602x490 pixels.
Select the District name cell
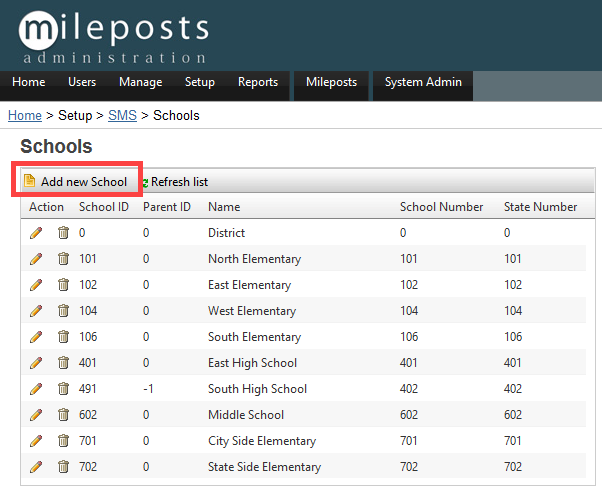click(226, 233)
